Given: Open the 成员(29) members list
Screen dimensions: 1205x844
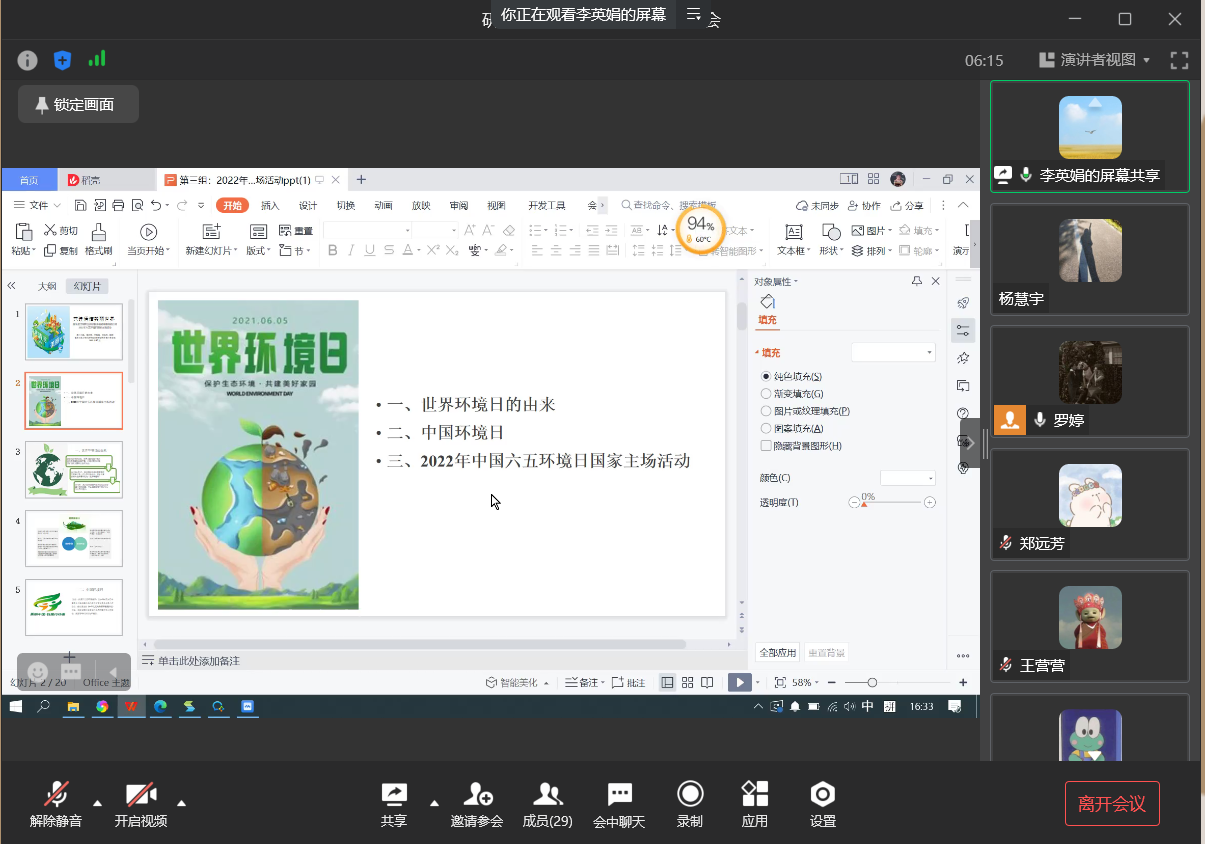Looking at the screenshot, I should (547, 804).
